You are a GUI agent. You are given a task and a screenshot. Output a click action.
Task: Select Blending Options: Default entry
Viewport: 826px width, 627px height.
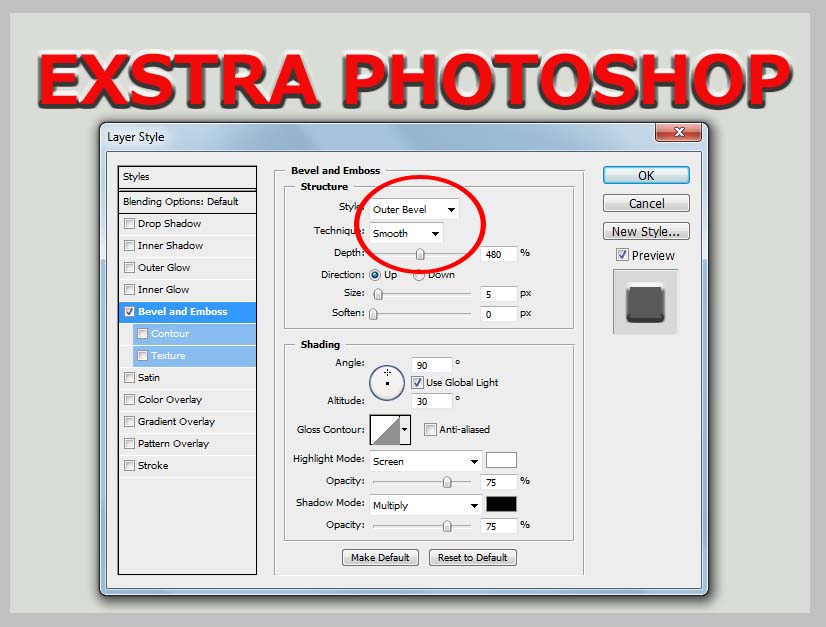tap(188, 202)
